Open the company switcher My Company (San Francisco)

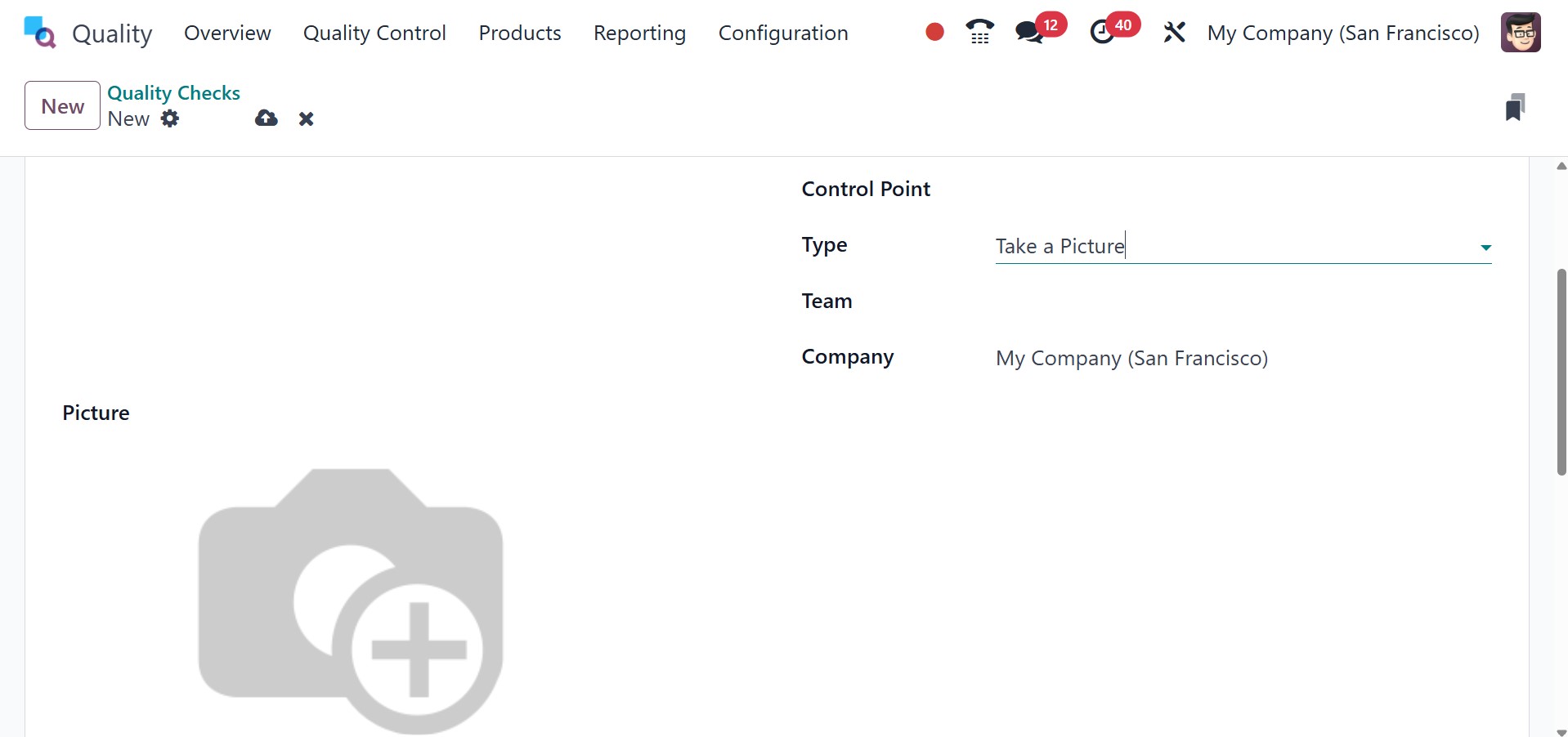(x=1343, y=33)
